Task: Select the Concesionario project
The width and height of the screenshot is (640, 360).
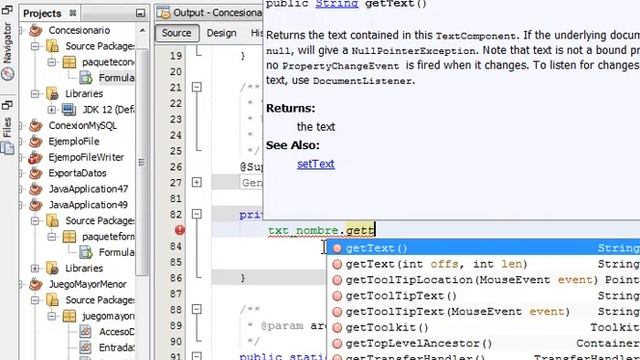Action: [x=79, y=30]
